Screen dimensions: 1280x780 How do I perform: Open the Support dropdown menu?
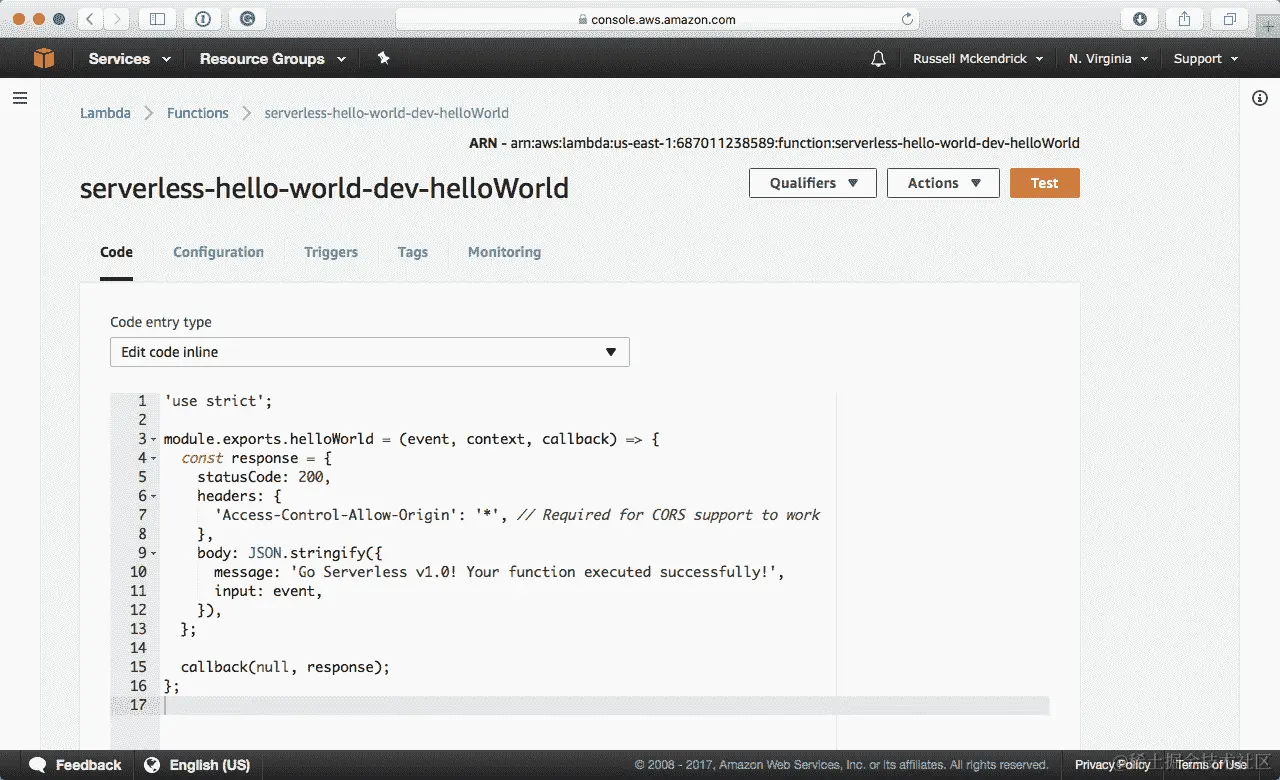(1206, 59)
